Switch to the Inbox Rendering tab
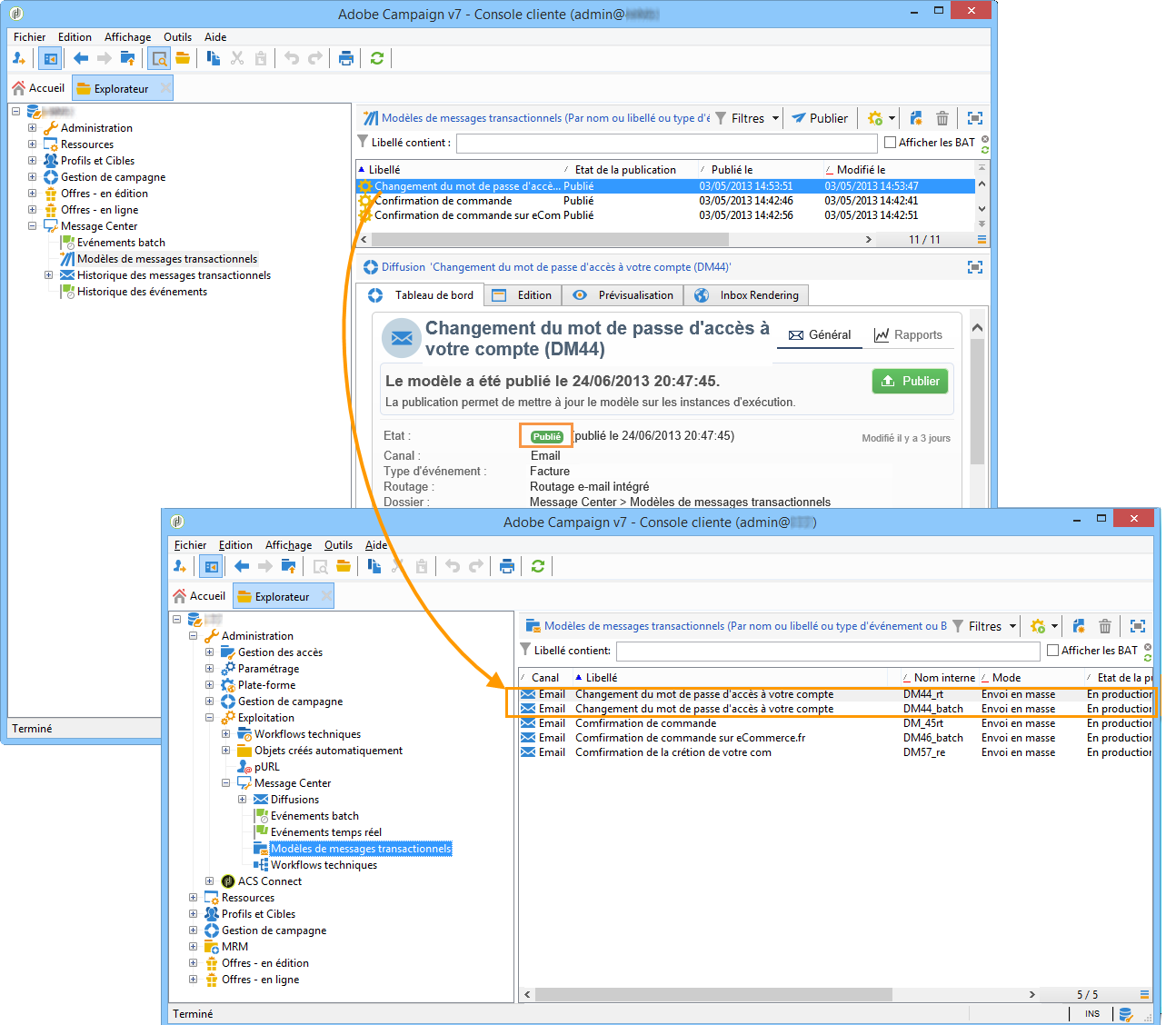1176x1025 pixels. point(746,295)
